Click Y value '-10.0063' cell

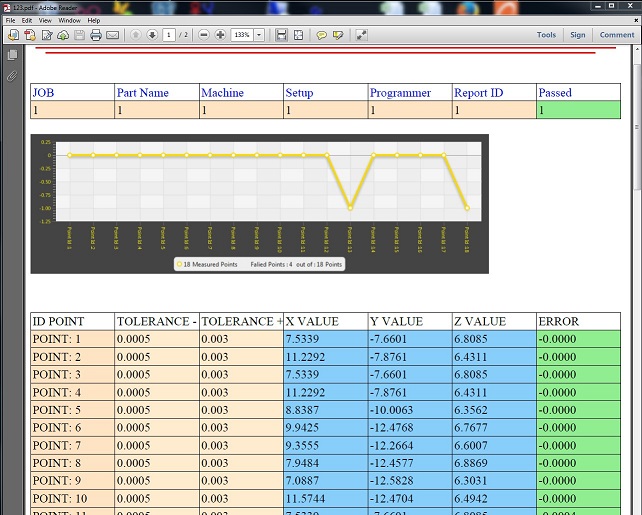(410, 410)
